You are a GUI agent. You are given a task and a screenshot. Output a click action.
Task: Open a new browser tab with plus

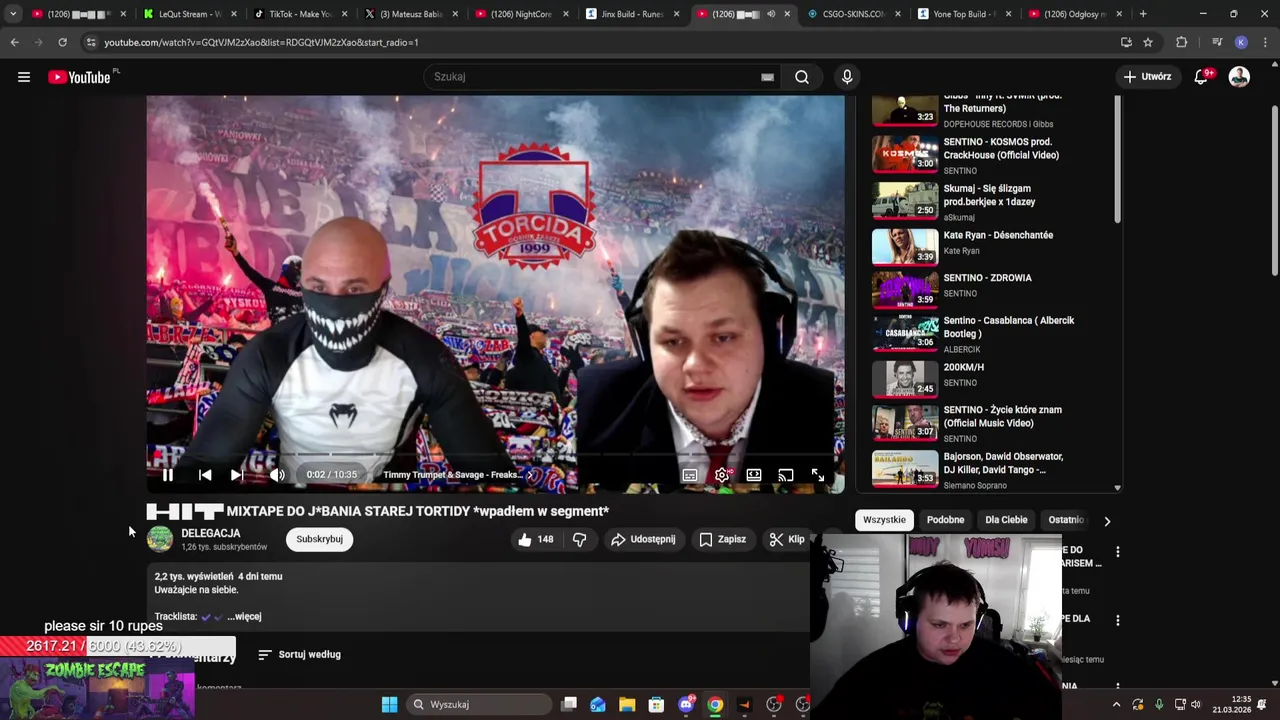click(1143, 14)
